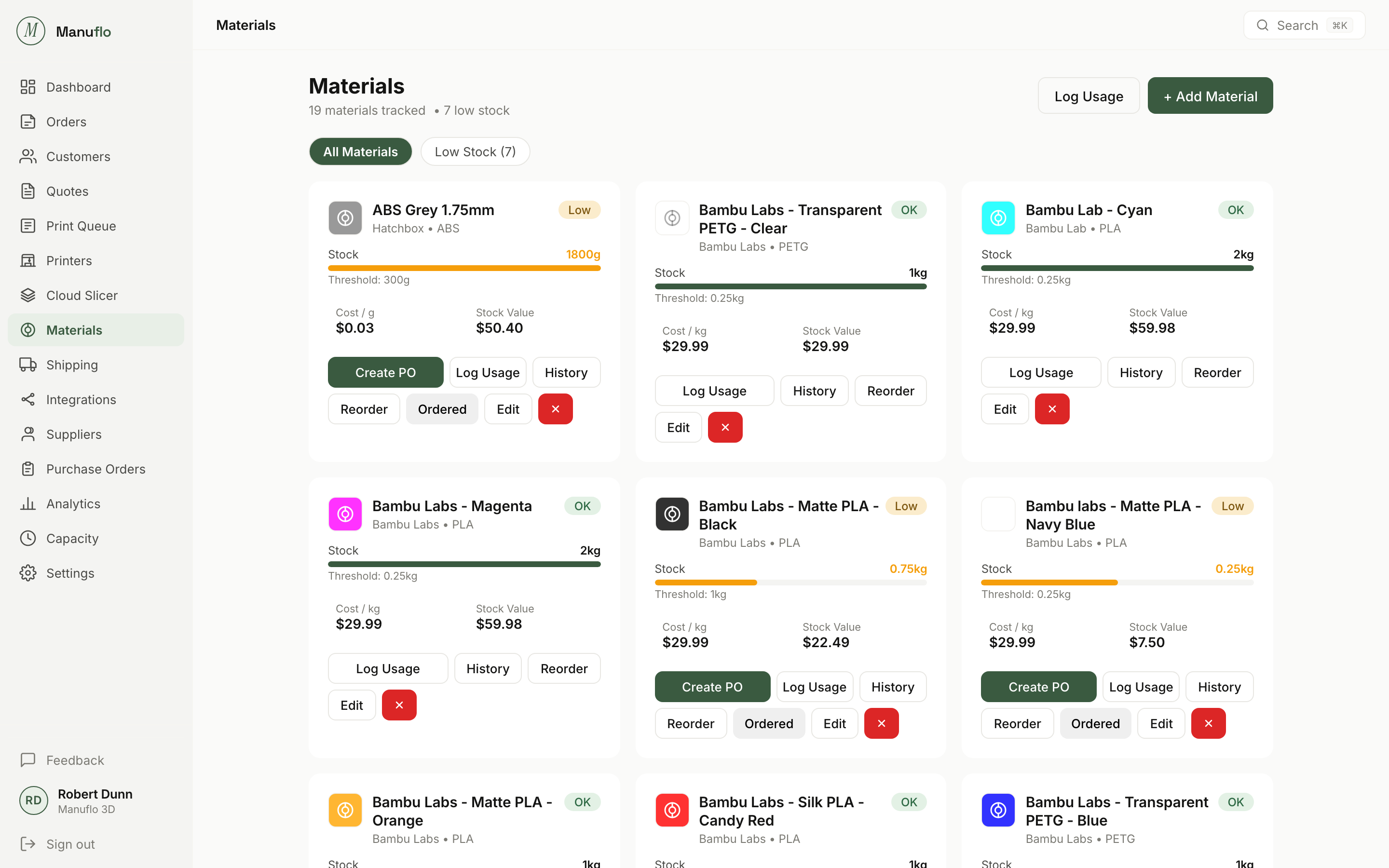Go to Shipping page
Image resolution: width=1389 pixels, height=868 pixels.
click(x=96, y=365)
